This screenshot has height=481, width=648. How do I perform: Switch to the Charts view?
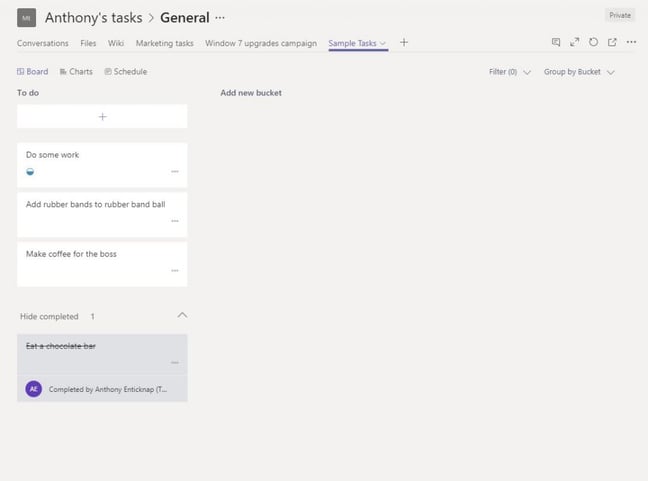75,72
